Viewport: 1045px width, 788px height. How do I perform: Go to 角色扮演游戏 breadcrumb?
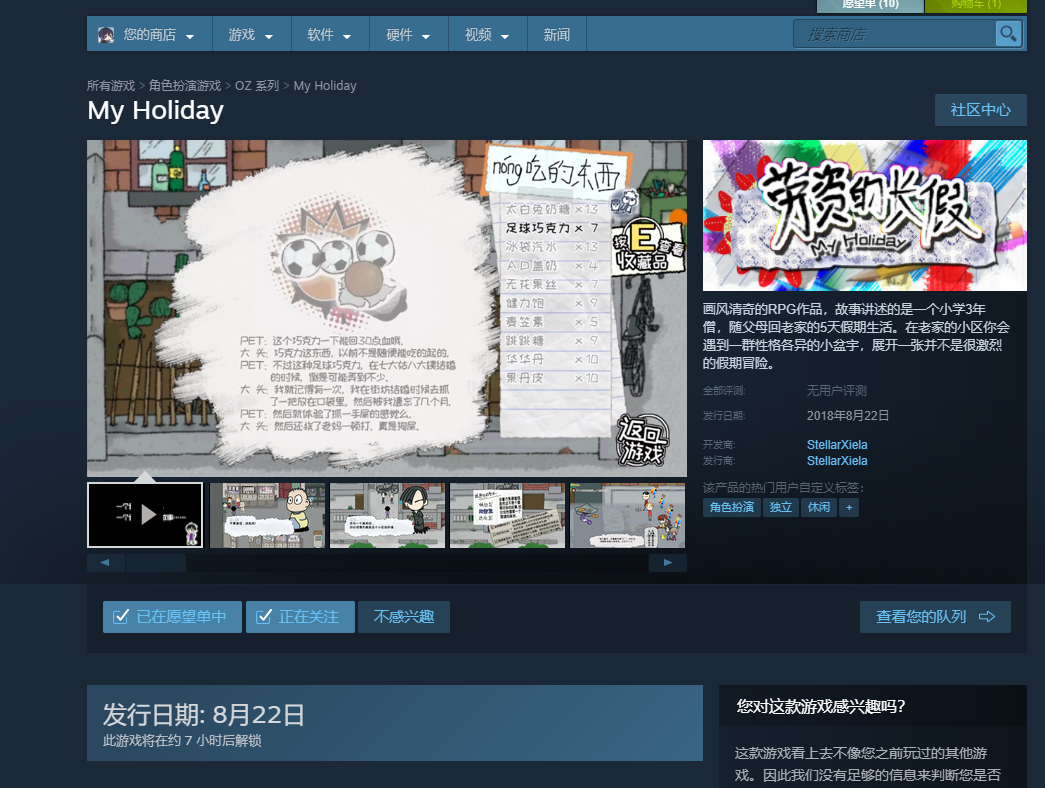click(185, 86)
